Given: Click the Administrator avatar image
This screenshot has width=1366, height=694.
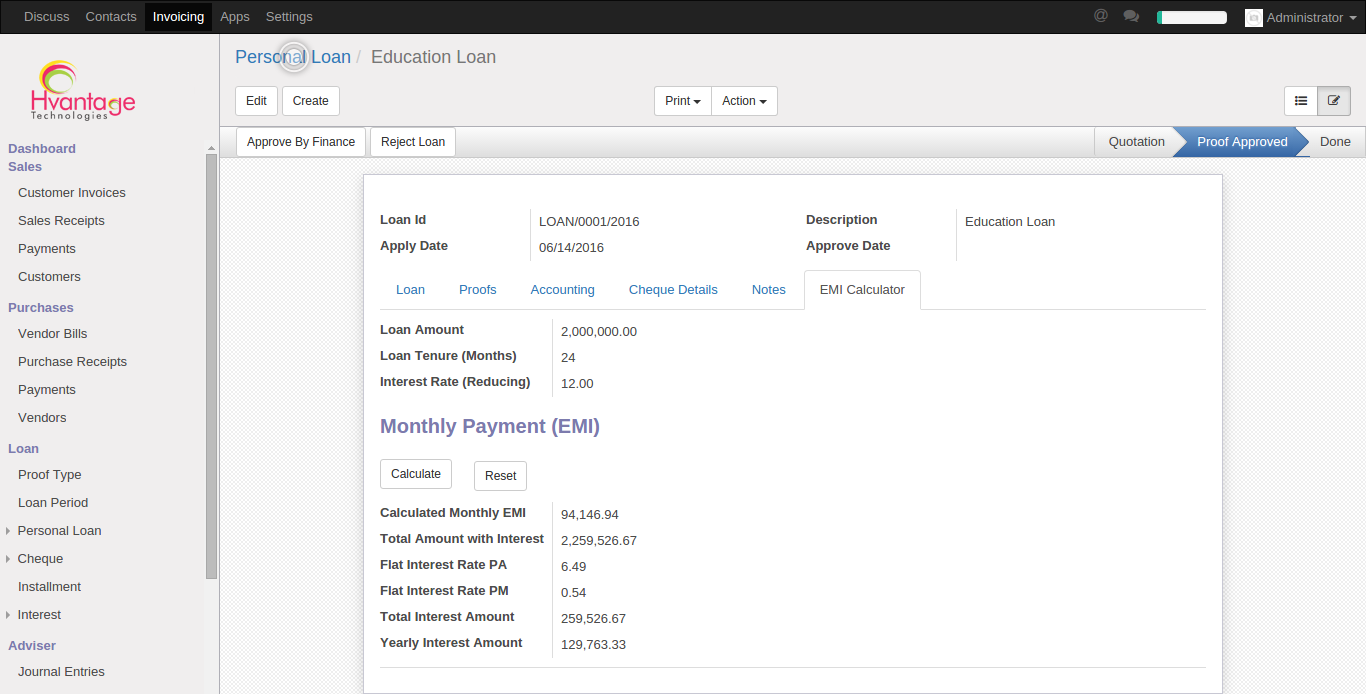Looking at the screenshot, I should (x=1254, y=17).
